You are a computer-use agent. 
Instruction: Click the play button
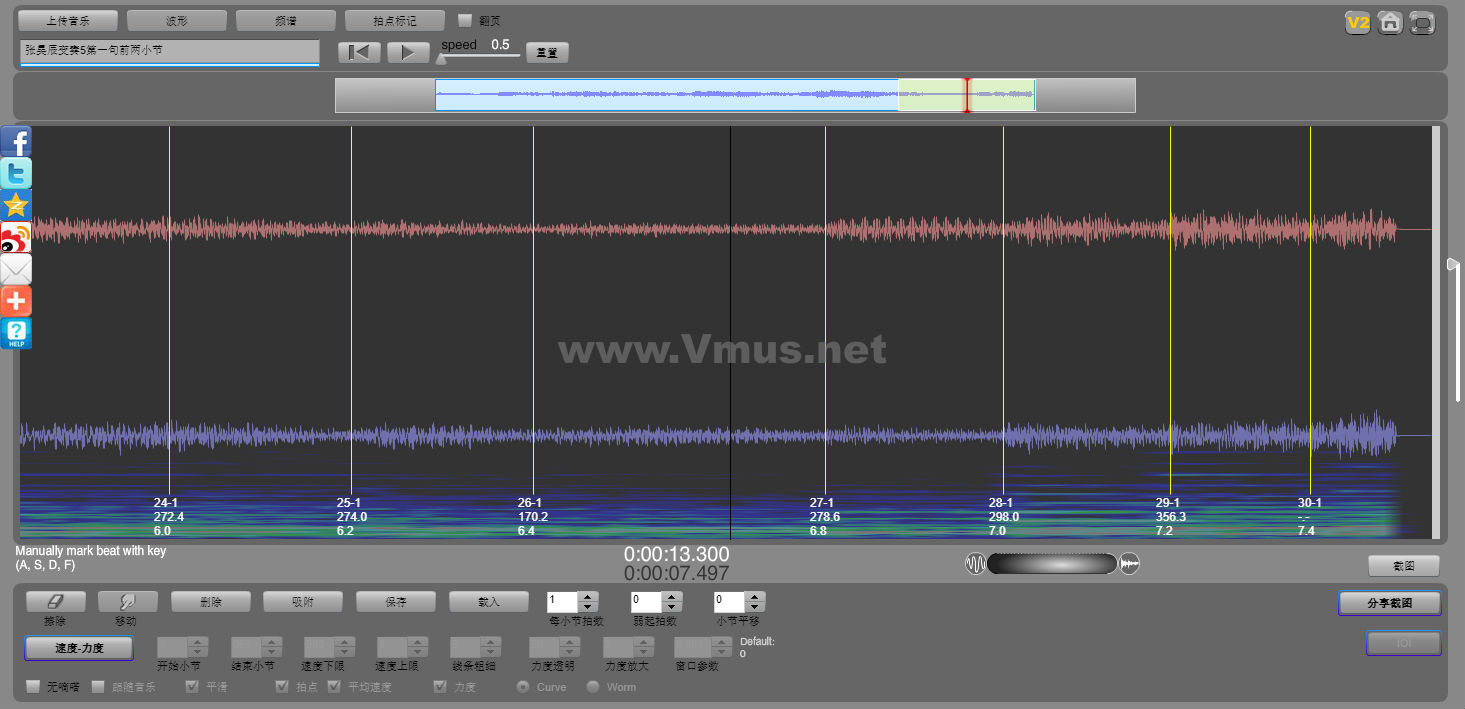pyautogui.click(x=408, y=52)
